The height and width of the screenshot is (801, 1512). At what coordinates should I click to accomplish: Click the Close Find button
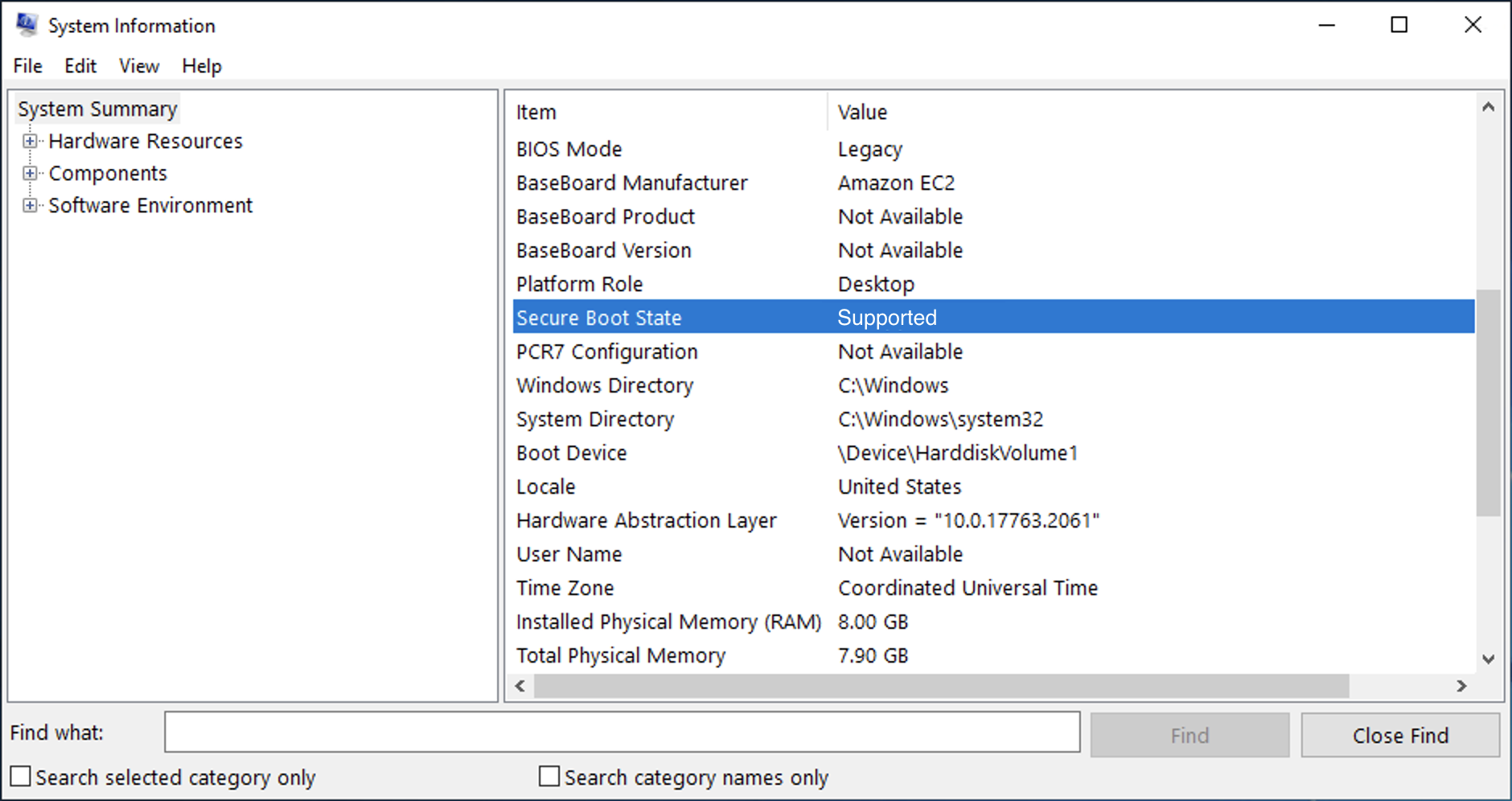coord(1399,734)
